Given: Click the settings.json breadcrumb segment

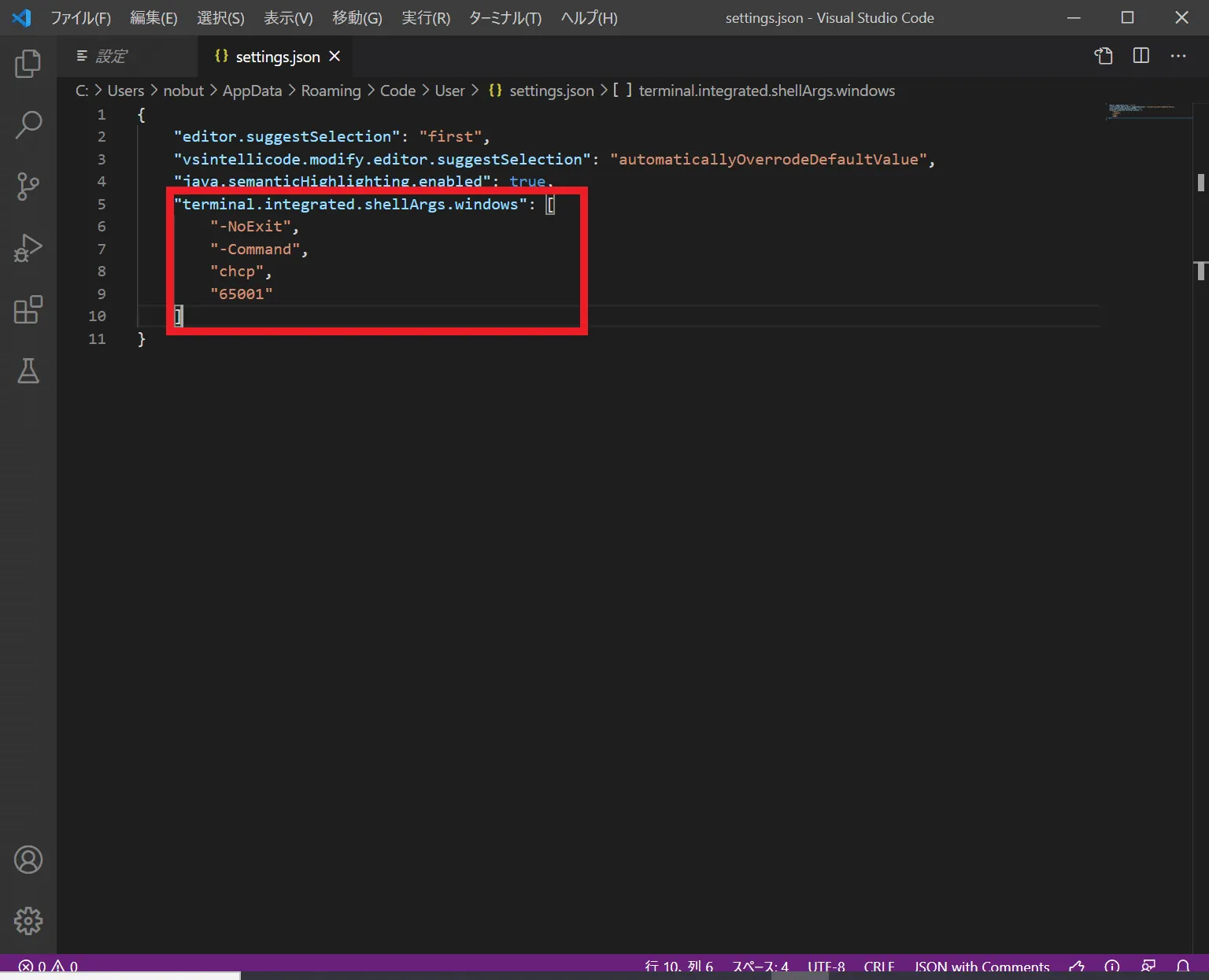Looking at the screenshot, I should [542, 91].
